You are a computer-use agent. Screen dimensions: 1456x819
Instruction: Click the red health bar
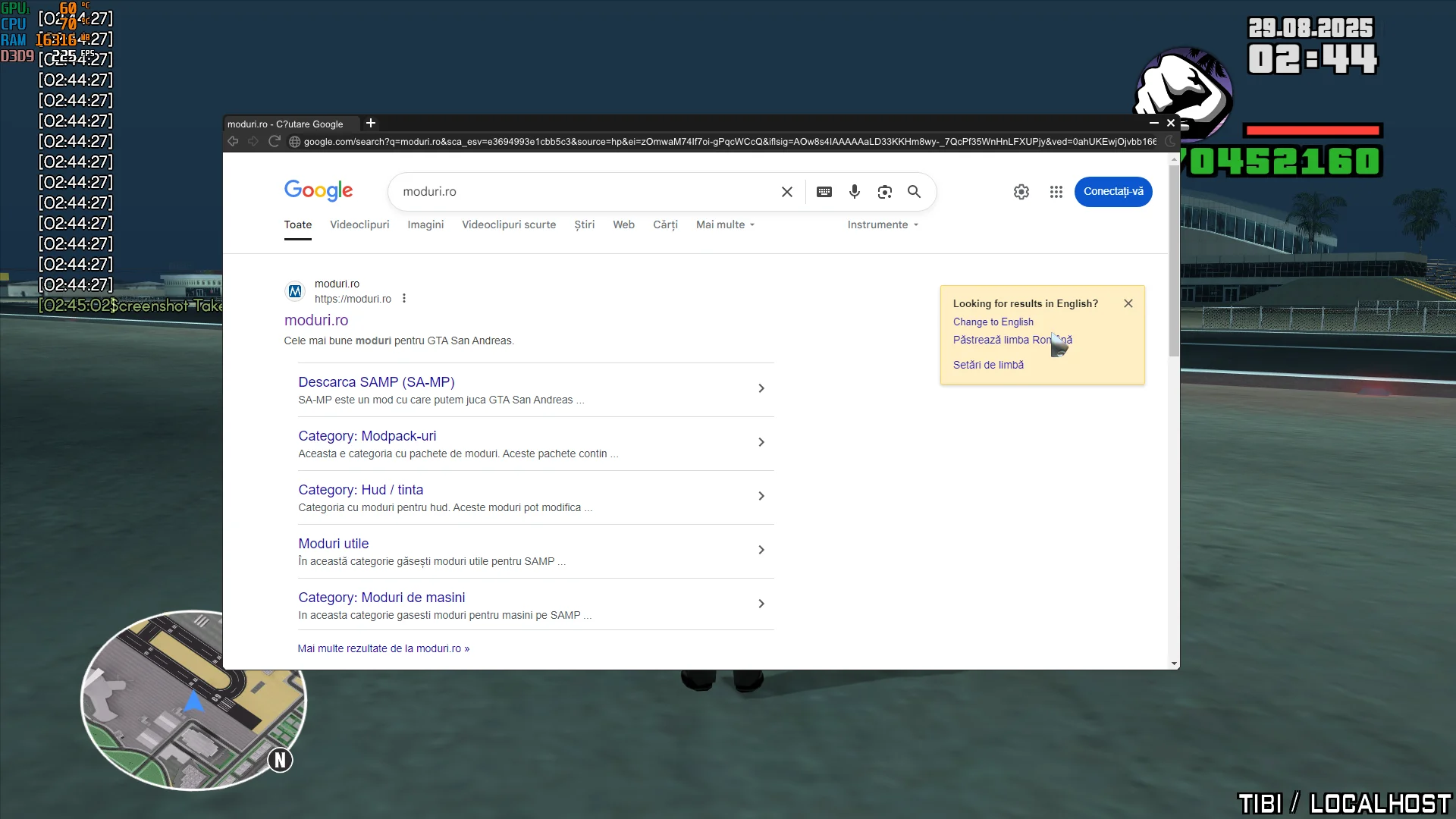tap(1313, 130)
